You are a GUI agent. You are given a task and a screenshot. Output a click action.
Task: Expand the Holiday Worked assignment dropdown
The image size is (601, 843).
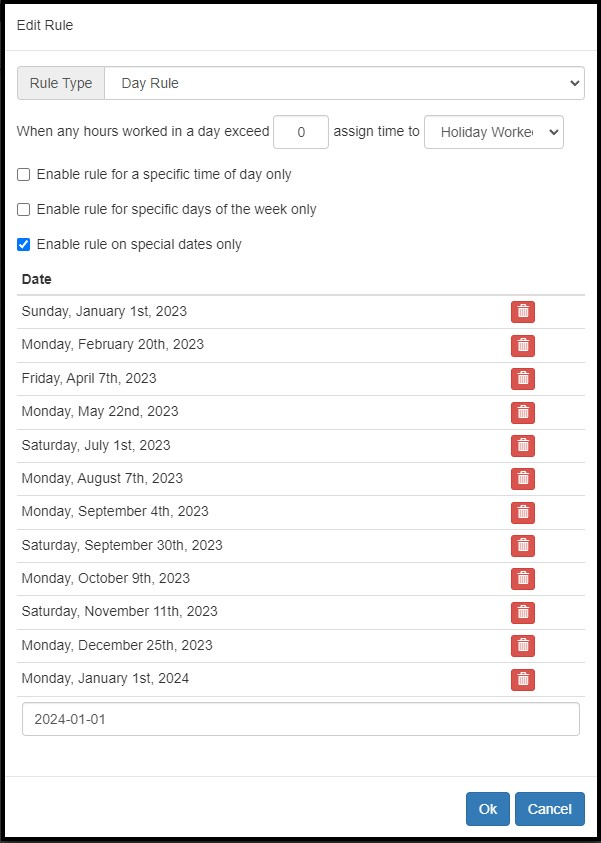coord(493,132)
